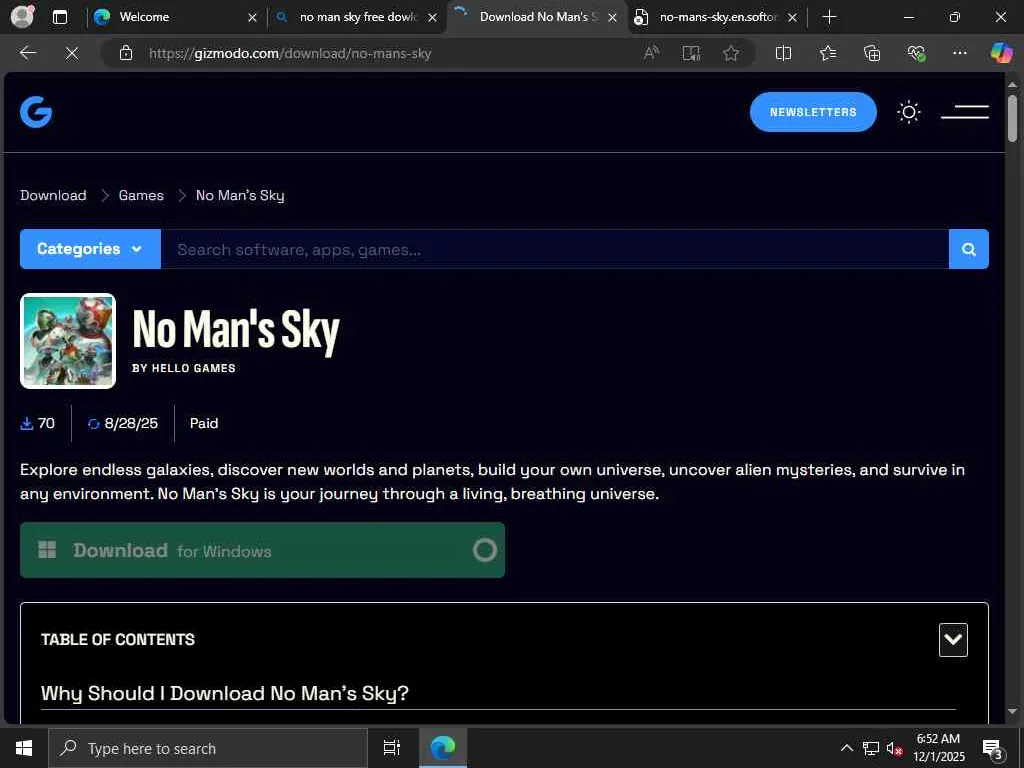The image size is (1024, 768).
Task: Open split screen icon
Action: pos(783,53)
